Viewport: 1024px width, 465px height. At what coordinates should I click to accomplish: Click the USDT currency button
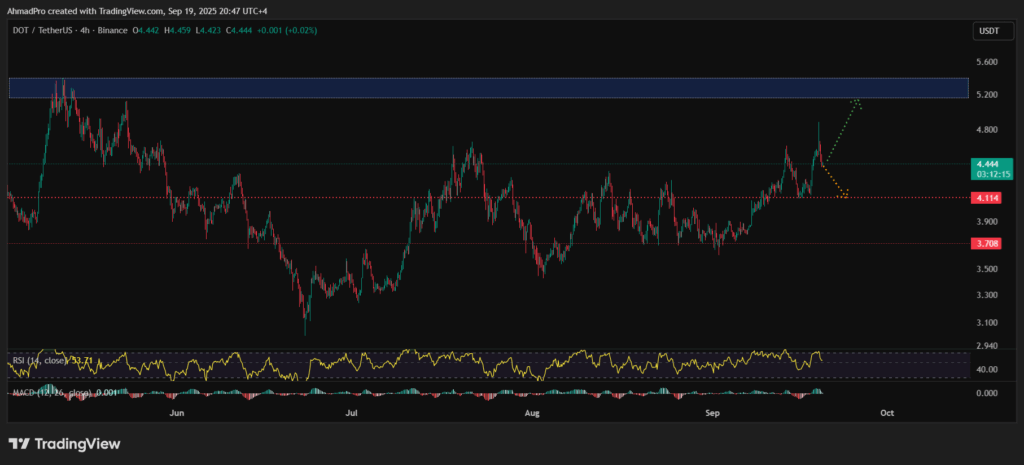pos(992,30)
